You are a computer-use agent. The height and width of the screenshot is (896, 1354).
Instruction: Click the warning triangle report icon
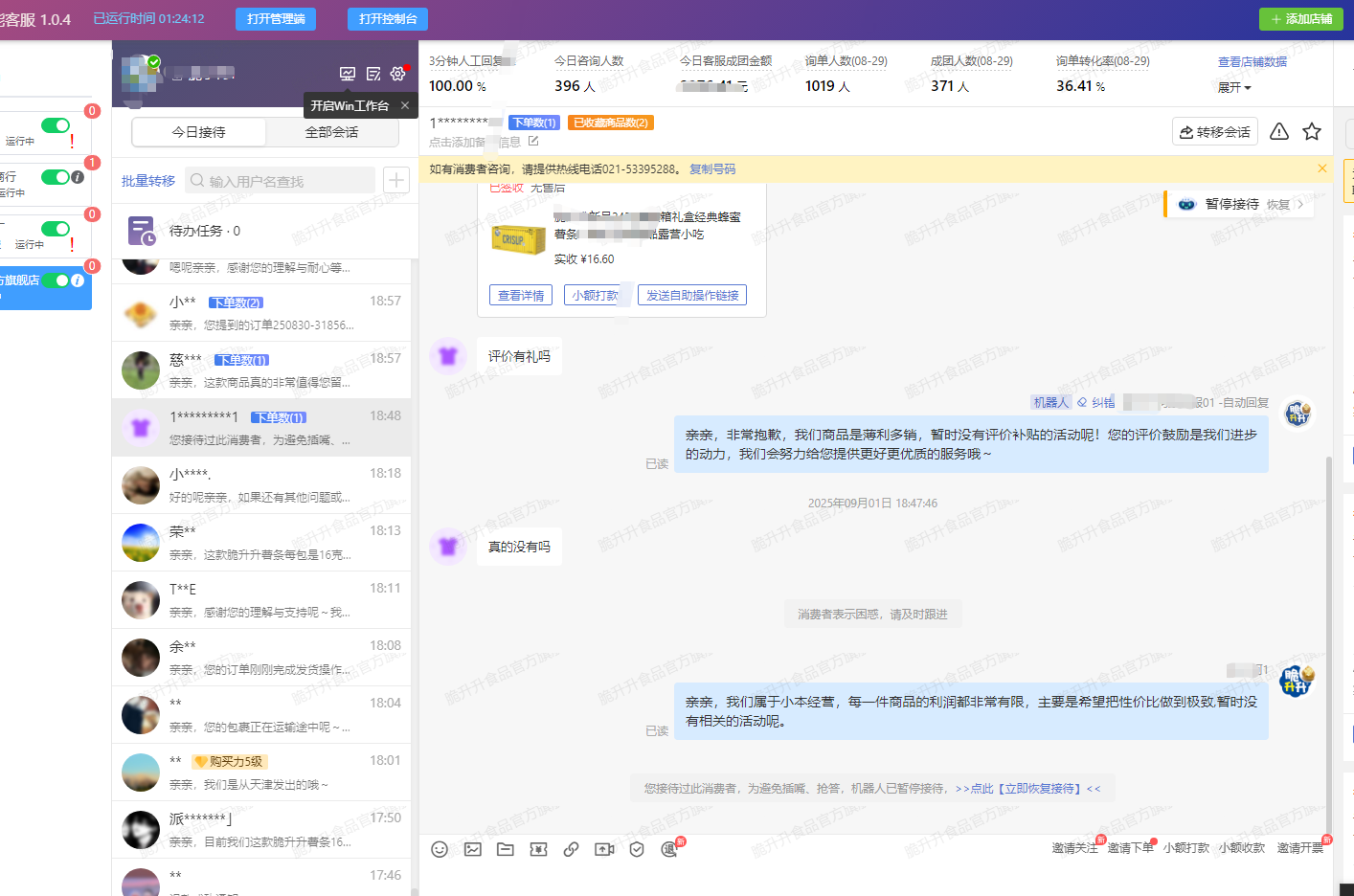tap(1279, 131)
